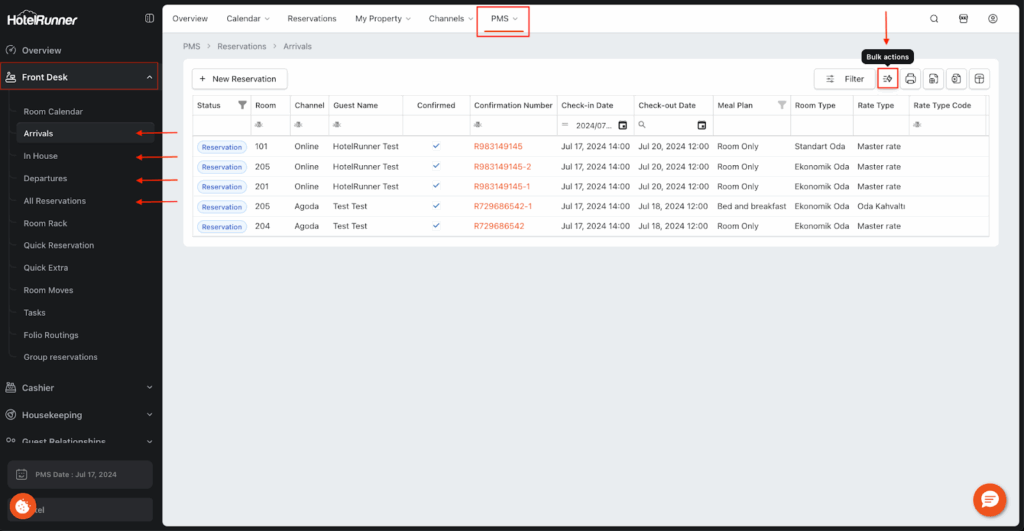Click the print icon in the table toolbar
Image resolution: width=1024 pixels, height=531 pixels.
pos(911,79)
